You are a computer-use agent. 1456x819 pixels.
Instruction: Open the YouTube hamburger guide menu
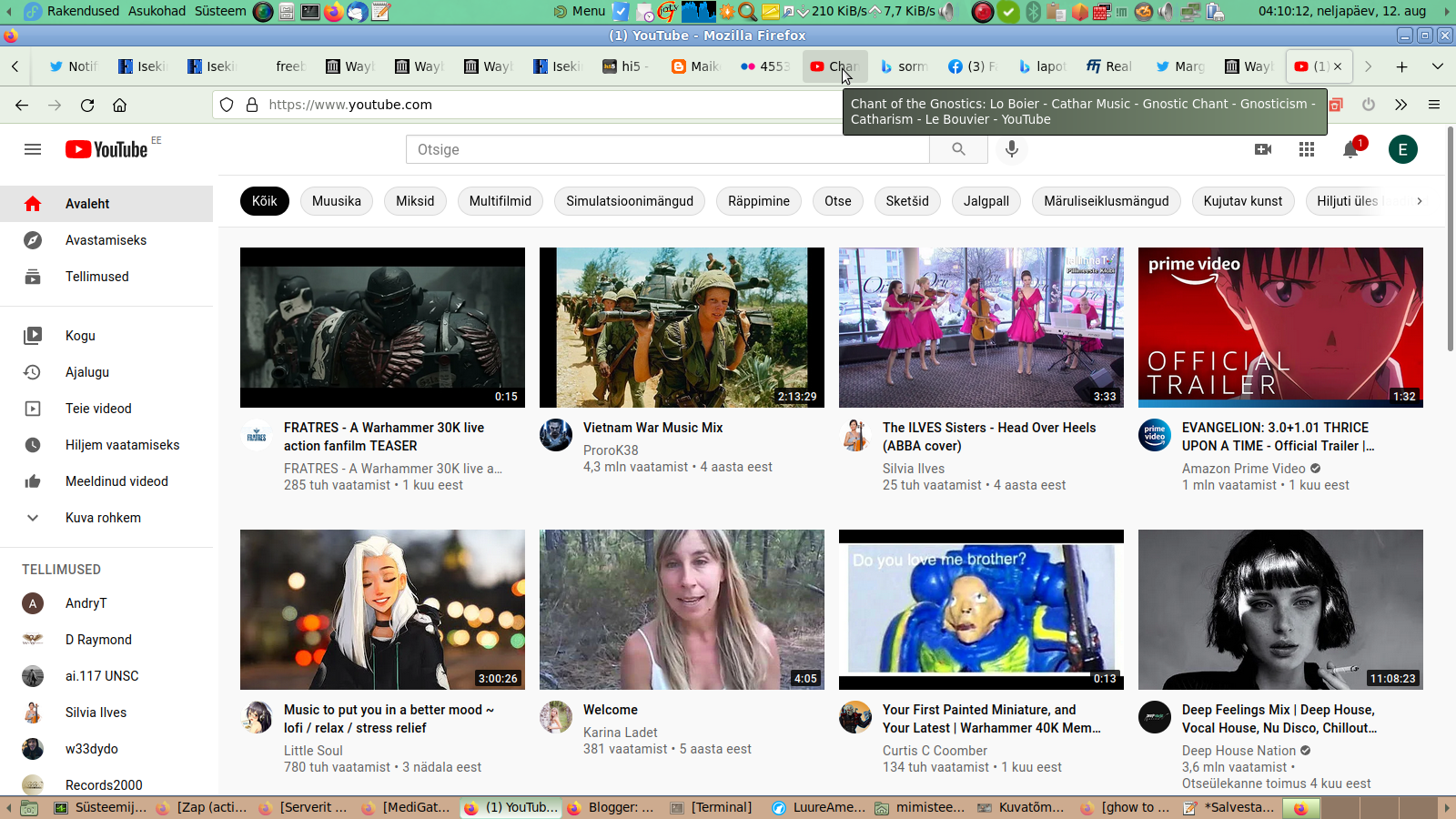[x=33, y=149]
